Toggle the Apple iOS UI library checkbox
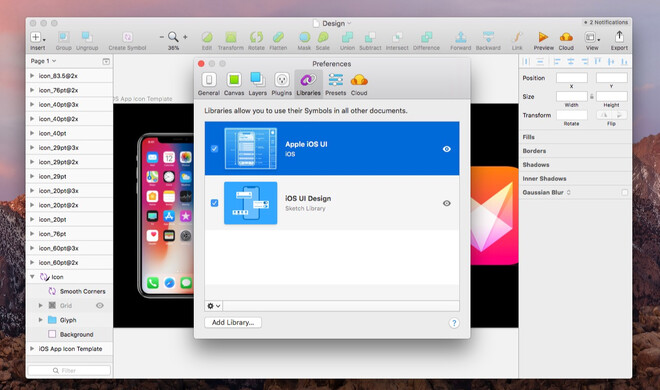 tap(214, 149)
